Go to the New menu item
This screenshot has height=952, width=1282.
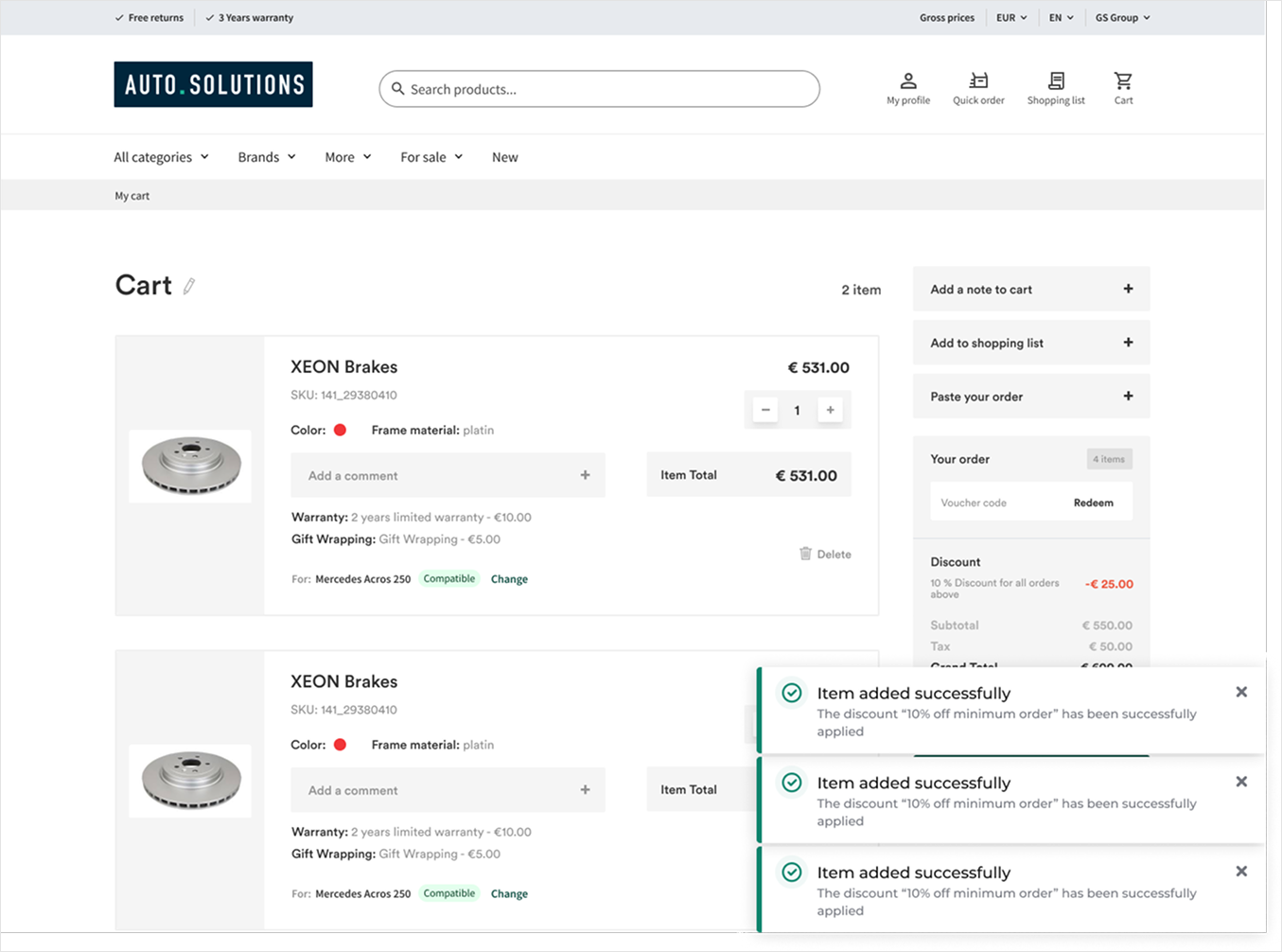click(x=504, y=157)
